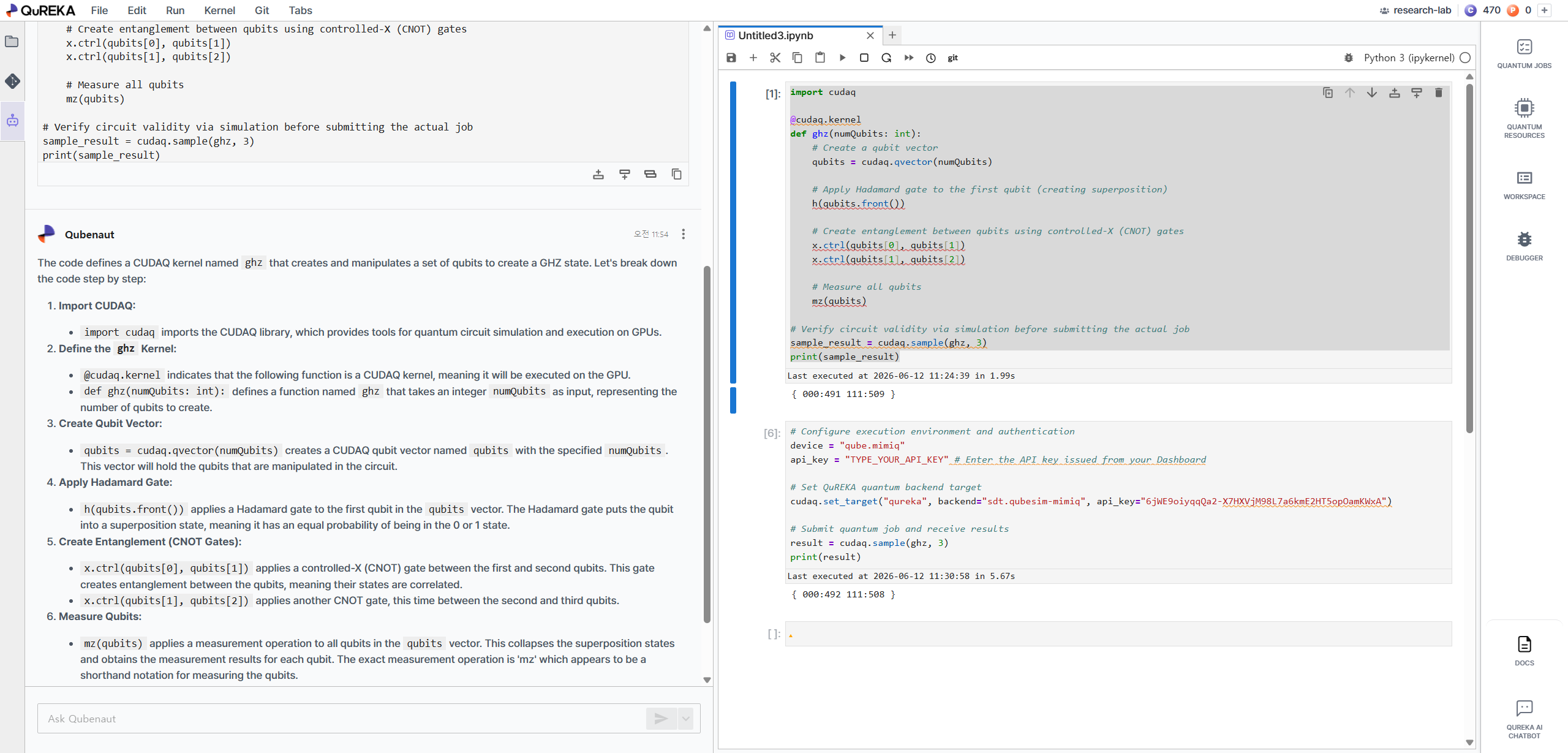Image resolution: width=1568 pixels, height=753 pixels.
Task: Click output text "{ 000:491 111:509 }"
Action: click(843, 395)
